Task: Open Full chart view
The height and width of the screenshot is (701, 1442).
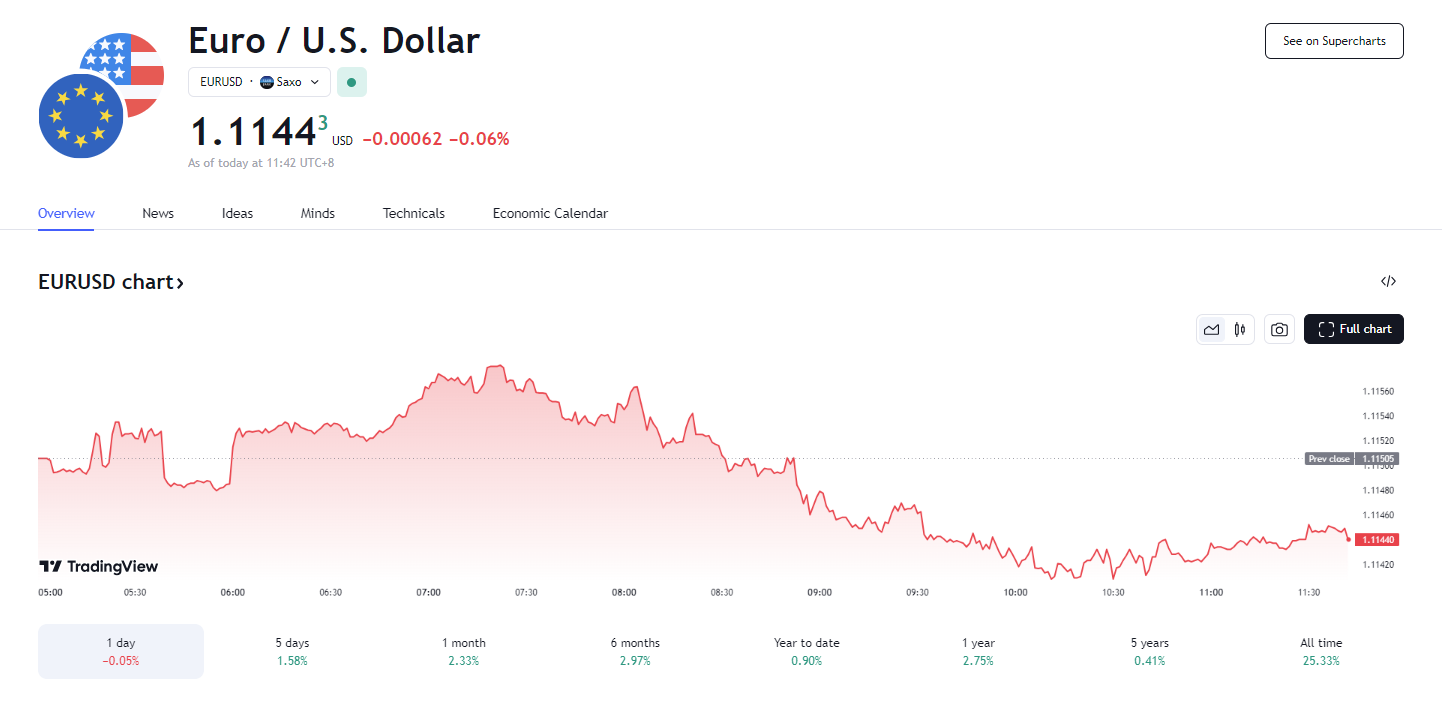Action: pos(1354,329)
